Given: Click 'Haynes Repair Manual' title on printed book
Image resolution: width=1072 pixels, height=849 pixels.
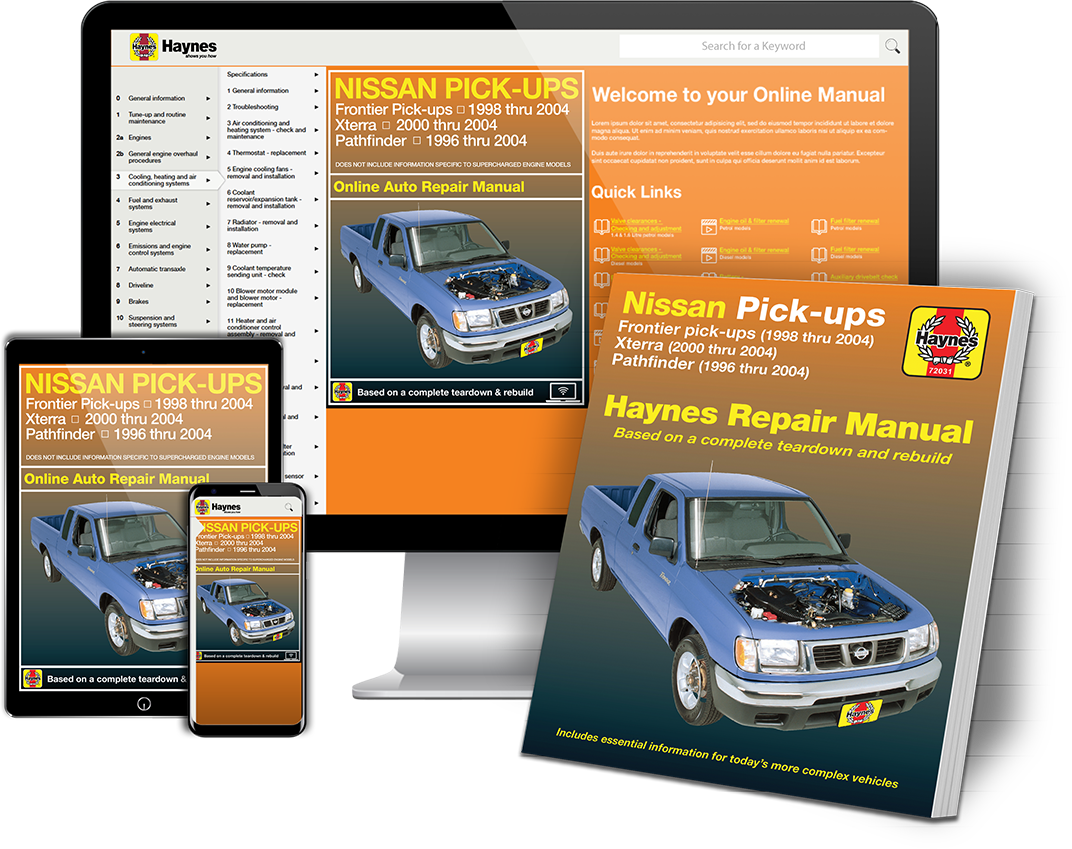Looking at the screenshot, I should [x=788, y=418].
